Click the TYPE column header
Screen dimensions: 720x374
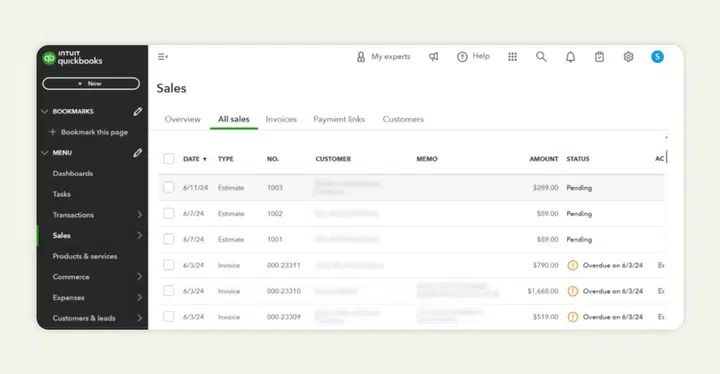click(x=225, y=159)
